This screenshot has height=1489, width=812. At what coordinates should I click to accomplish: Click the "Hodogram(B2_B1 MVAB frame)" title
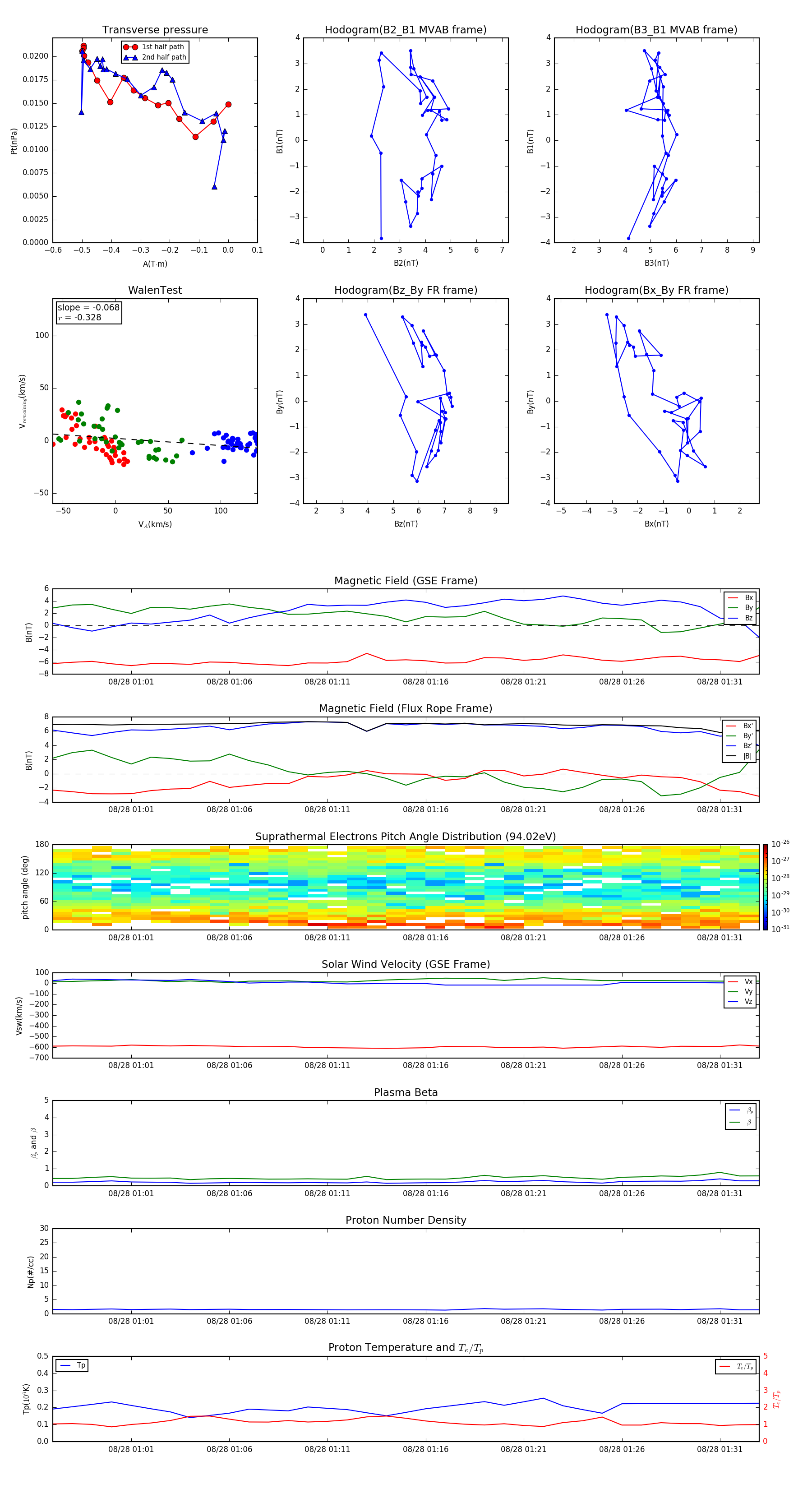click(406, 30)
